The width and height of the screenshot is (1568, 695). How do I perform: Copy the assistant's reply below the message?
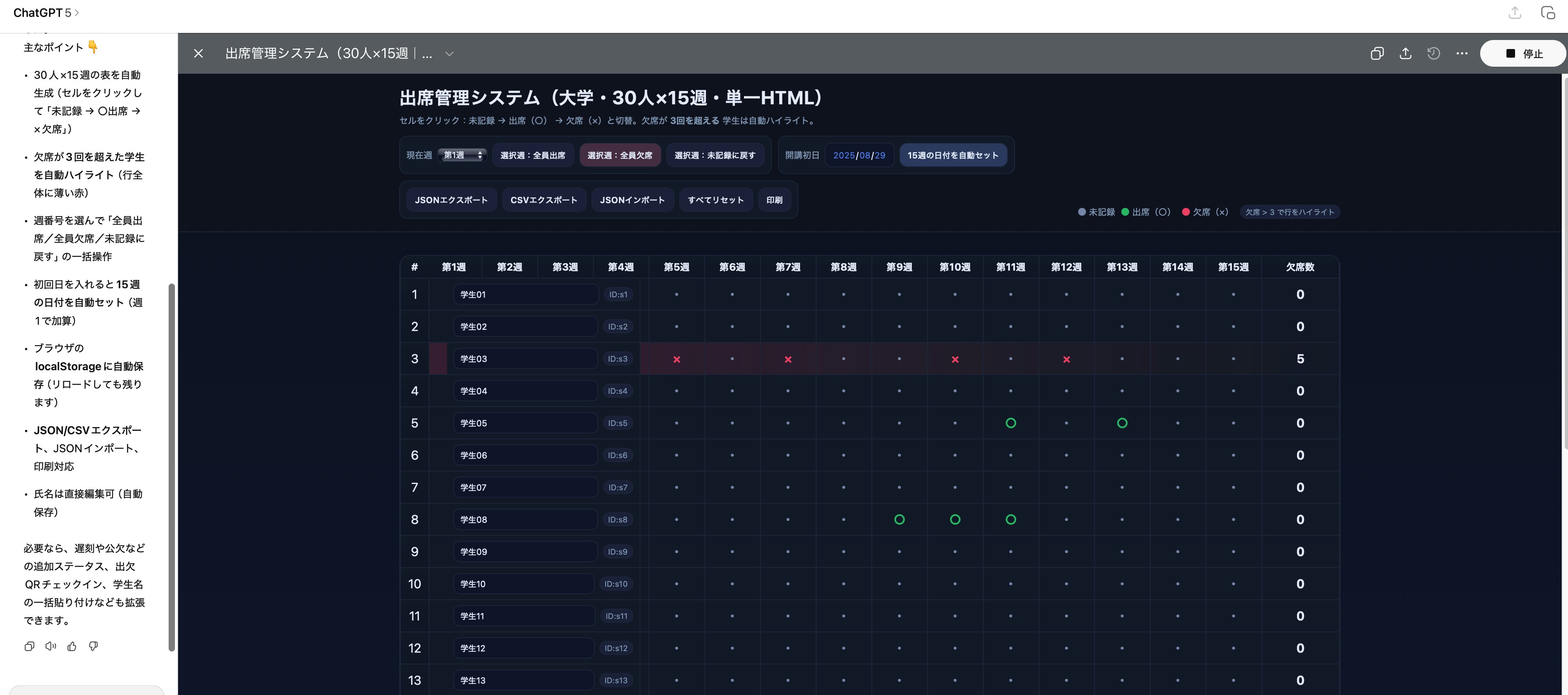click(x=29, y=646)
